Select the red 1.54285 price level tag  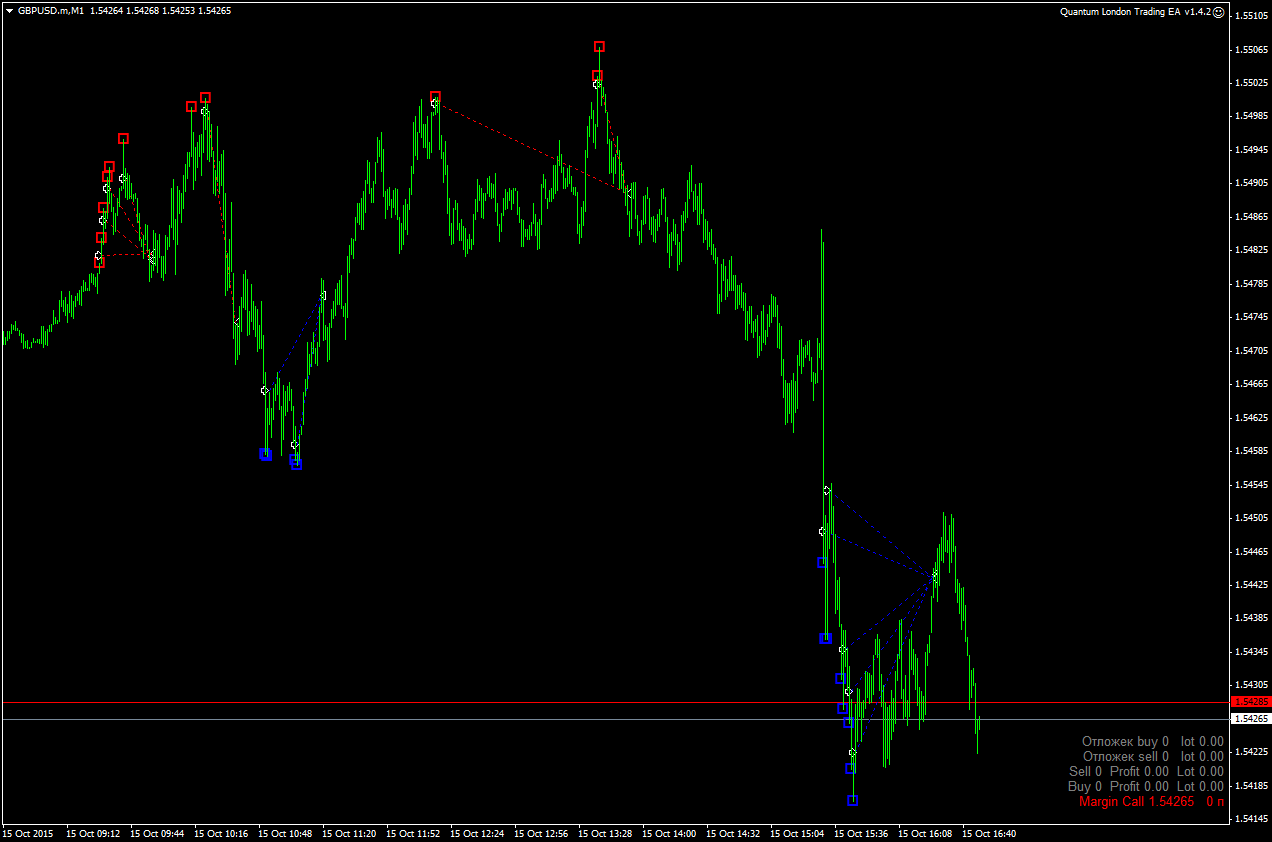(1251, 702)
